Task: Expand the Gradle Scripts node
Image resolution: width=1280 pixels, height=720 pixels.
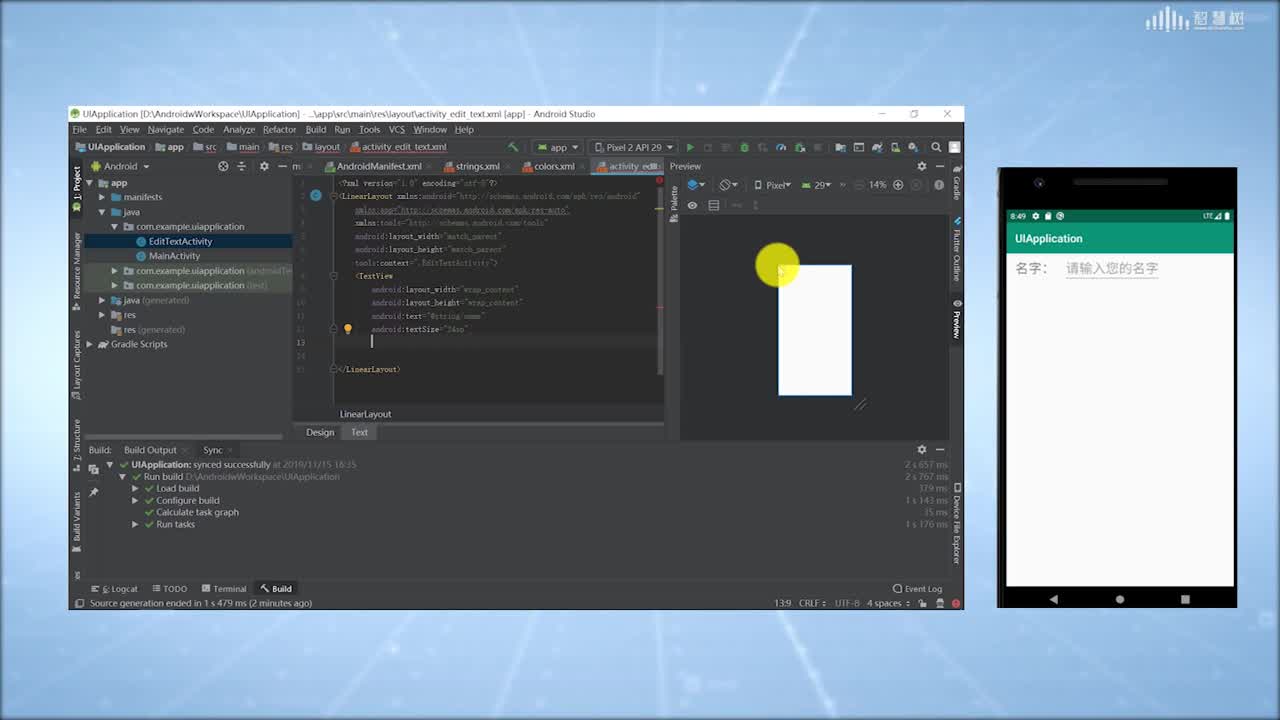Action: pos(89,344)
